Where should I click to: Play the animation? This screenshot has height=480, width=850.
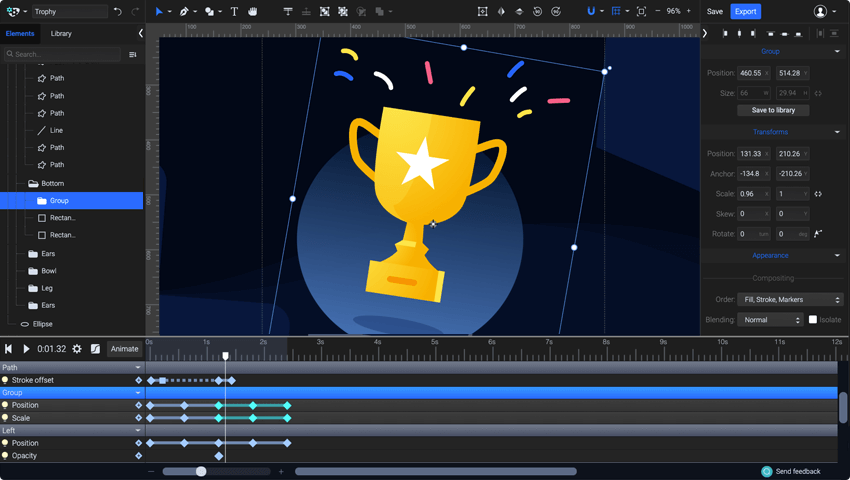click(x=26, y=349)
